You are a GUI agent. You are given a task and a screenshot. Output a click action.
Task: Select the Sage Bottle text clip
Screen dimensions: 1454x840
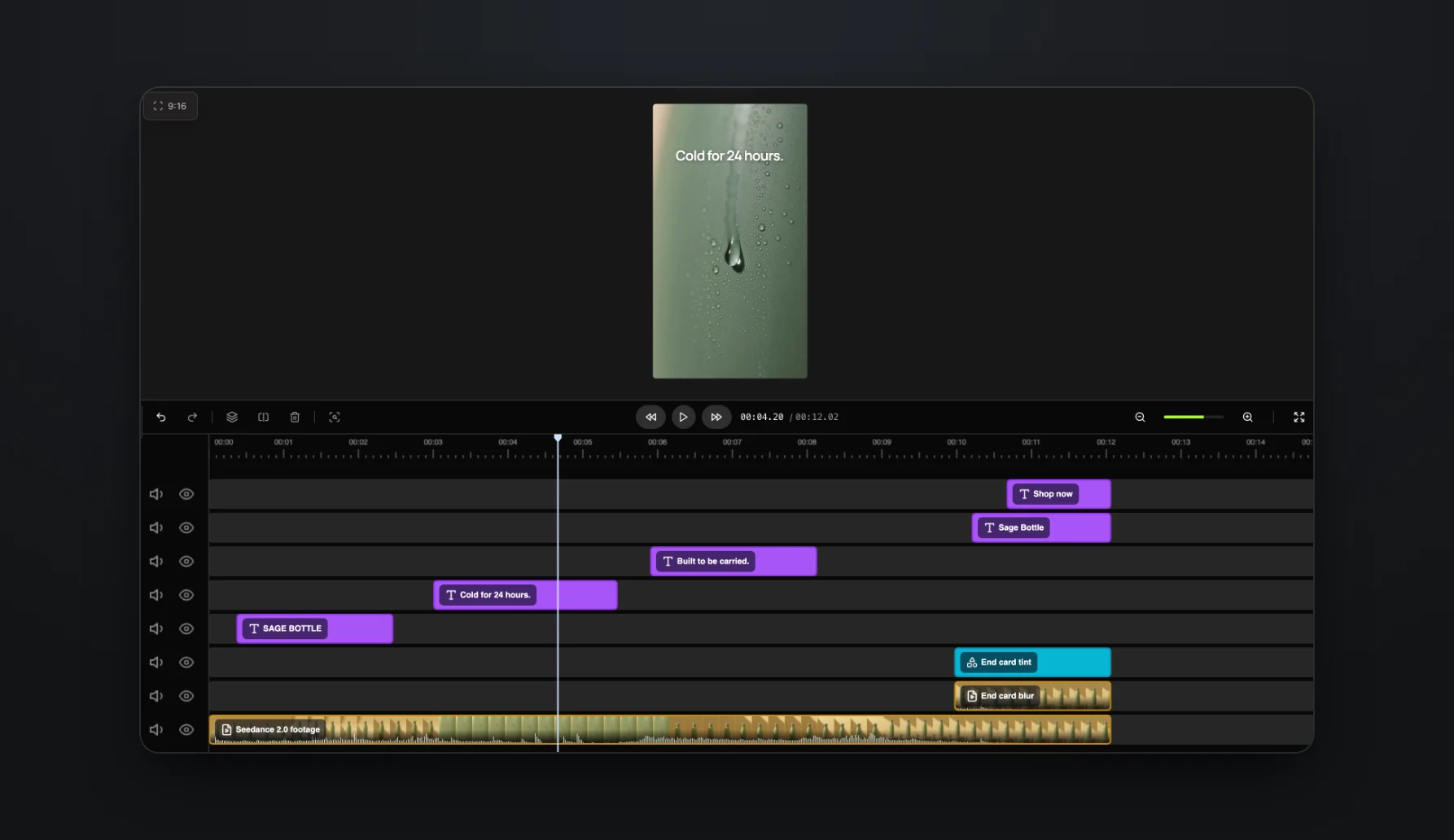click(1041, 527)
